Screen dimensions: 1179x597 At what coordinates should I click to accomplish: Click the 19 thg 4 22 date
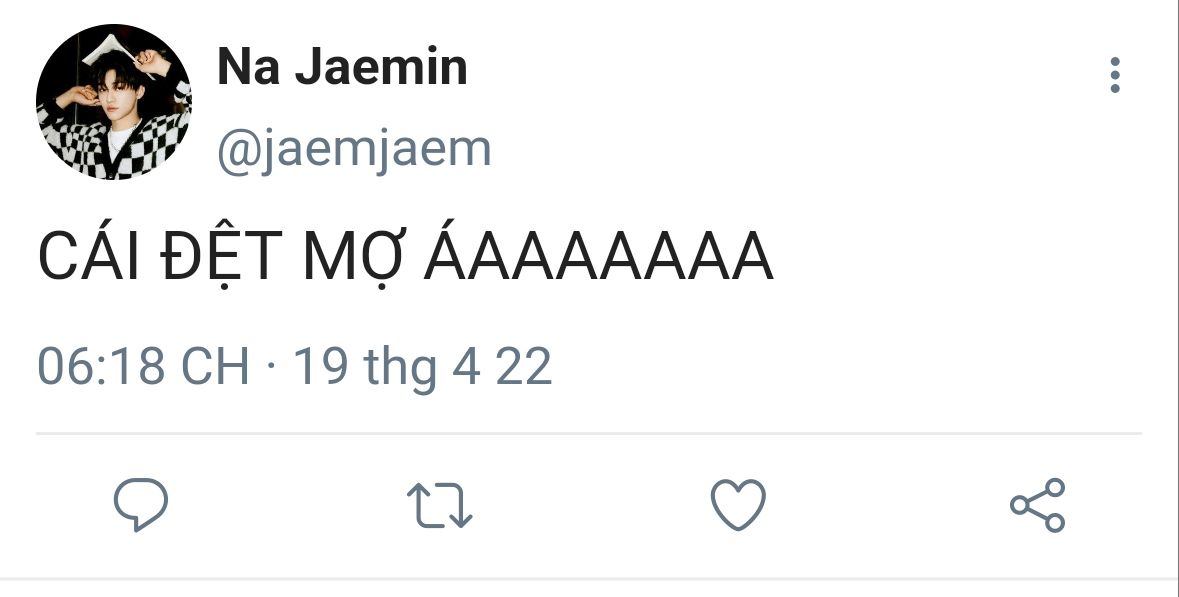click(423, 367)
